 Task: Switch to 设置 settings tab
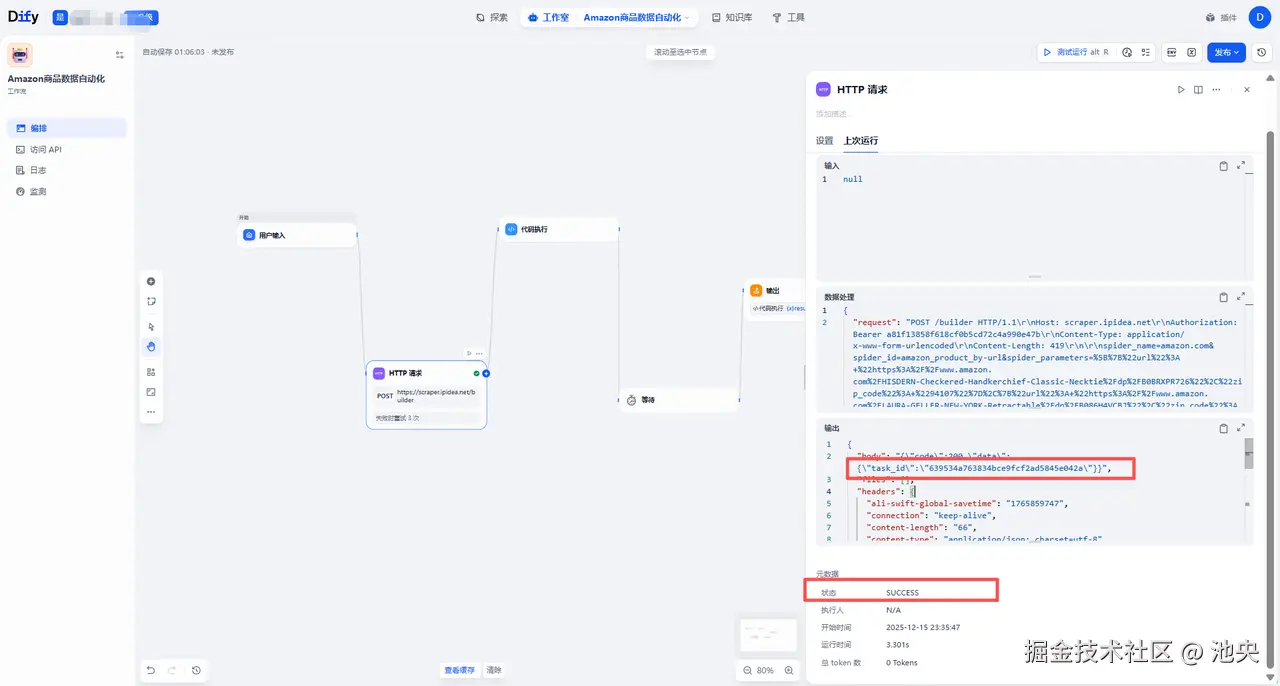825,141
